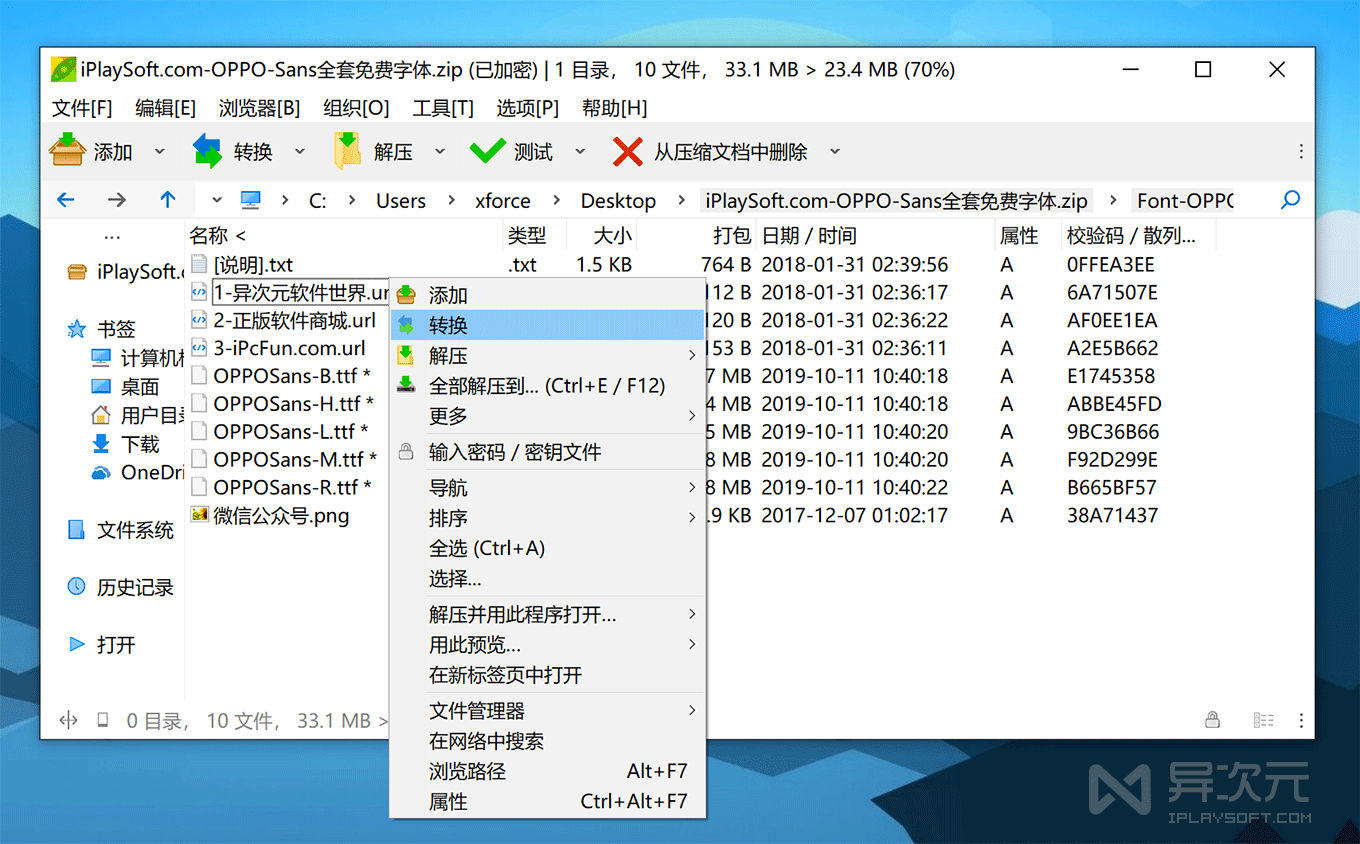Click the 从压缩文档中删除 red delete icon
This screenshot has height=844, width=1360.
(x=628, y=150)
